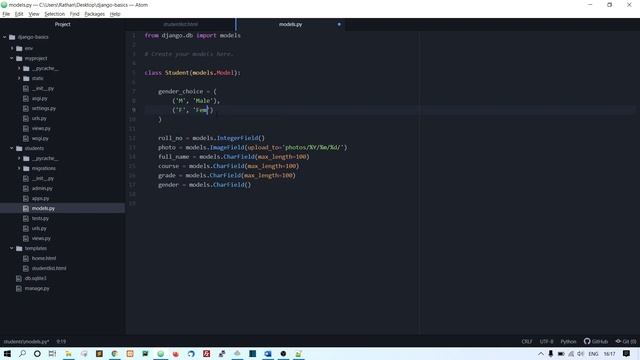
Task: Click the grade CharField line
Action: [227, 176]
